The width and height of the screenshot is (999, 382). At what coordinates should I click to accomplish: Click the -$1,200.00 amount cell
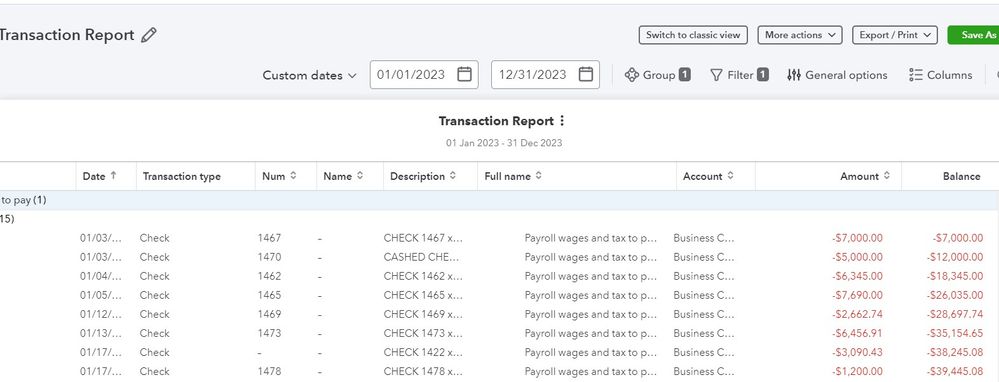[857, 372]
